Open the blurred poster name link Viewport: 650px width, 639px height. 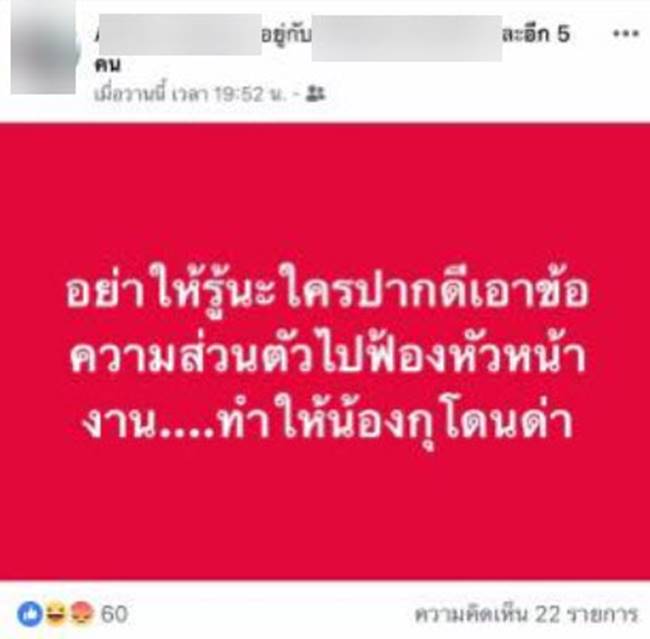(x=179, y=35)
